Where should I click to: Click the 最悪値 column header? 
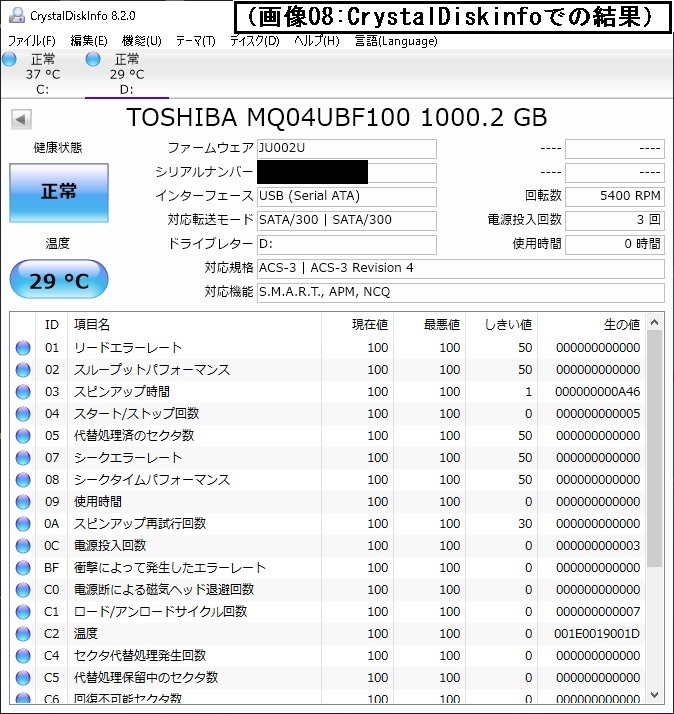(429, 325)
